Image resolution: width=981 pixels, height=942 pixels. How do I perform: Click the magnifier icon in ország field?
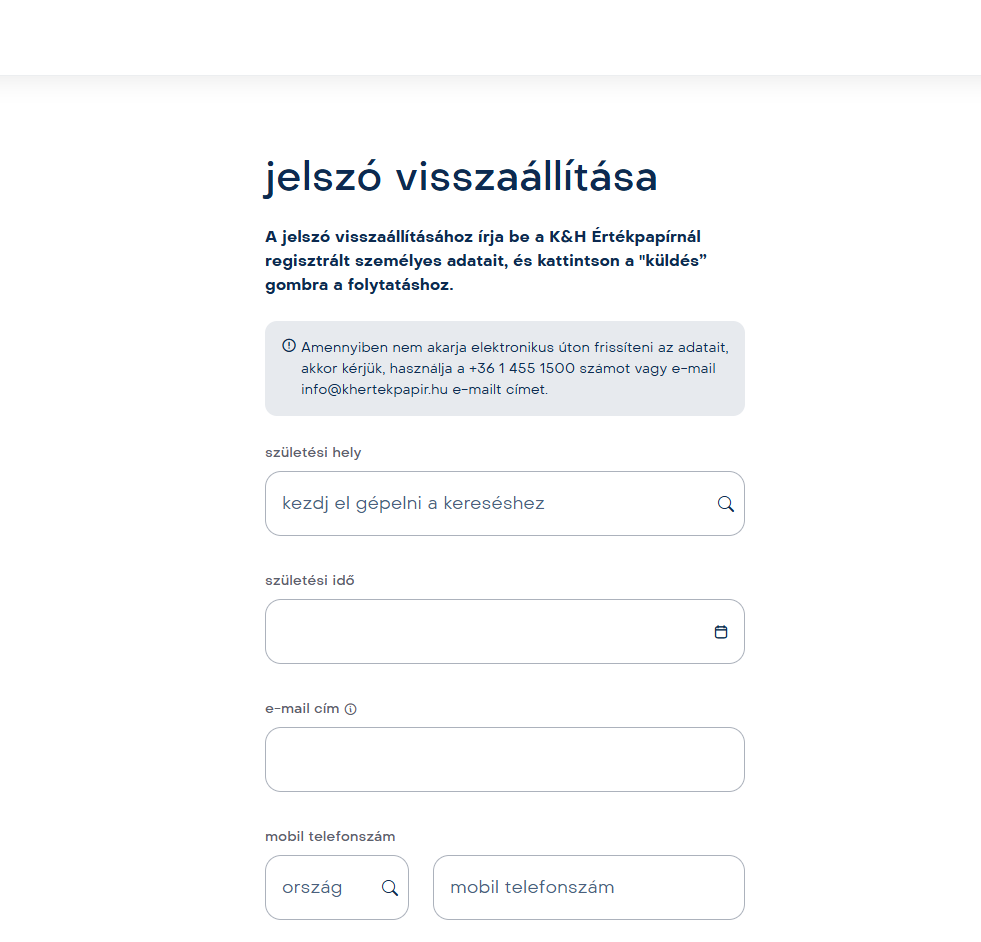tap(390, 888)
